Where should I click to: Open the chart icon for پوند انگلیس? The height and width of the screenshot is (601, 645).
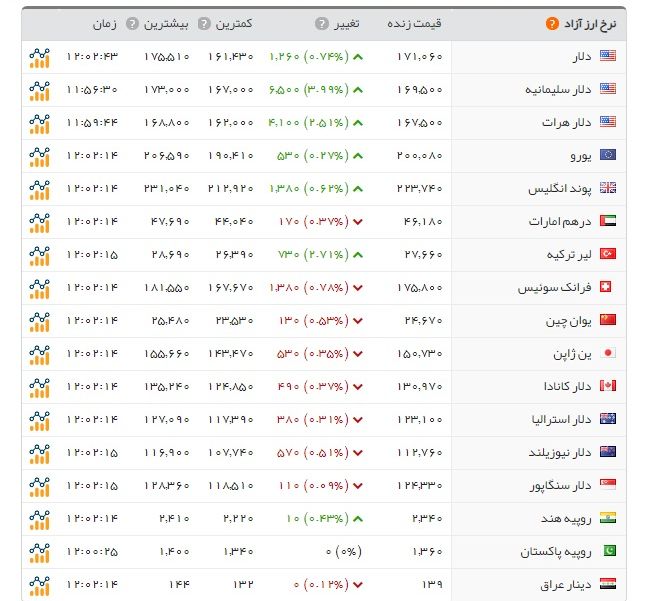click(39, 189)
